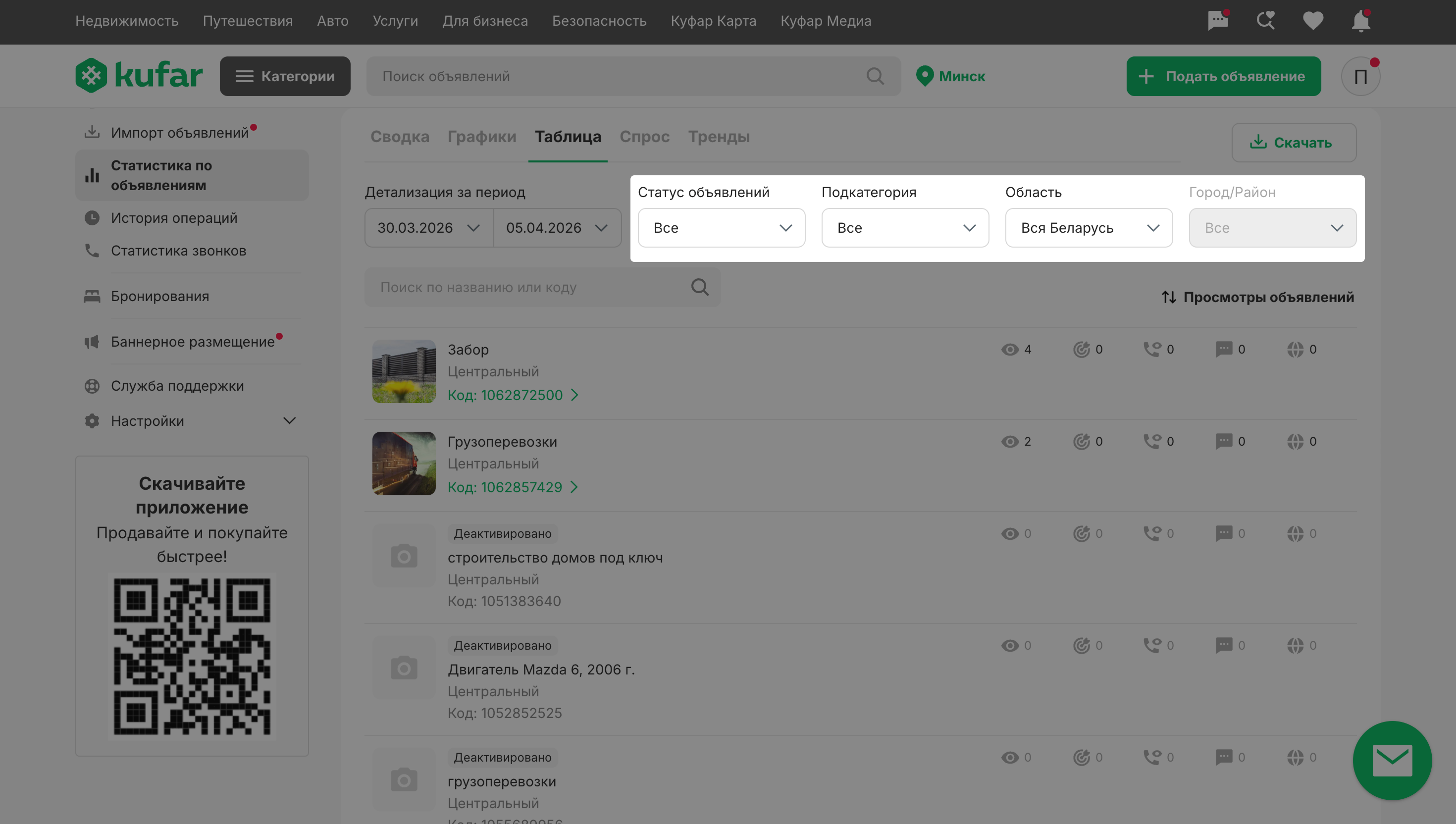Open saved searches heart-magnifier icon
Screen dimensions: 1456x824
1265,21
